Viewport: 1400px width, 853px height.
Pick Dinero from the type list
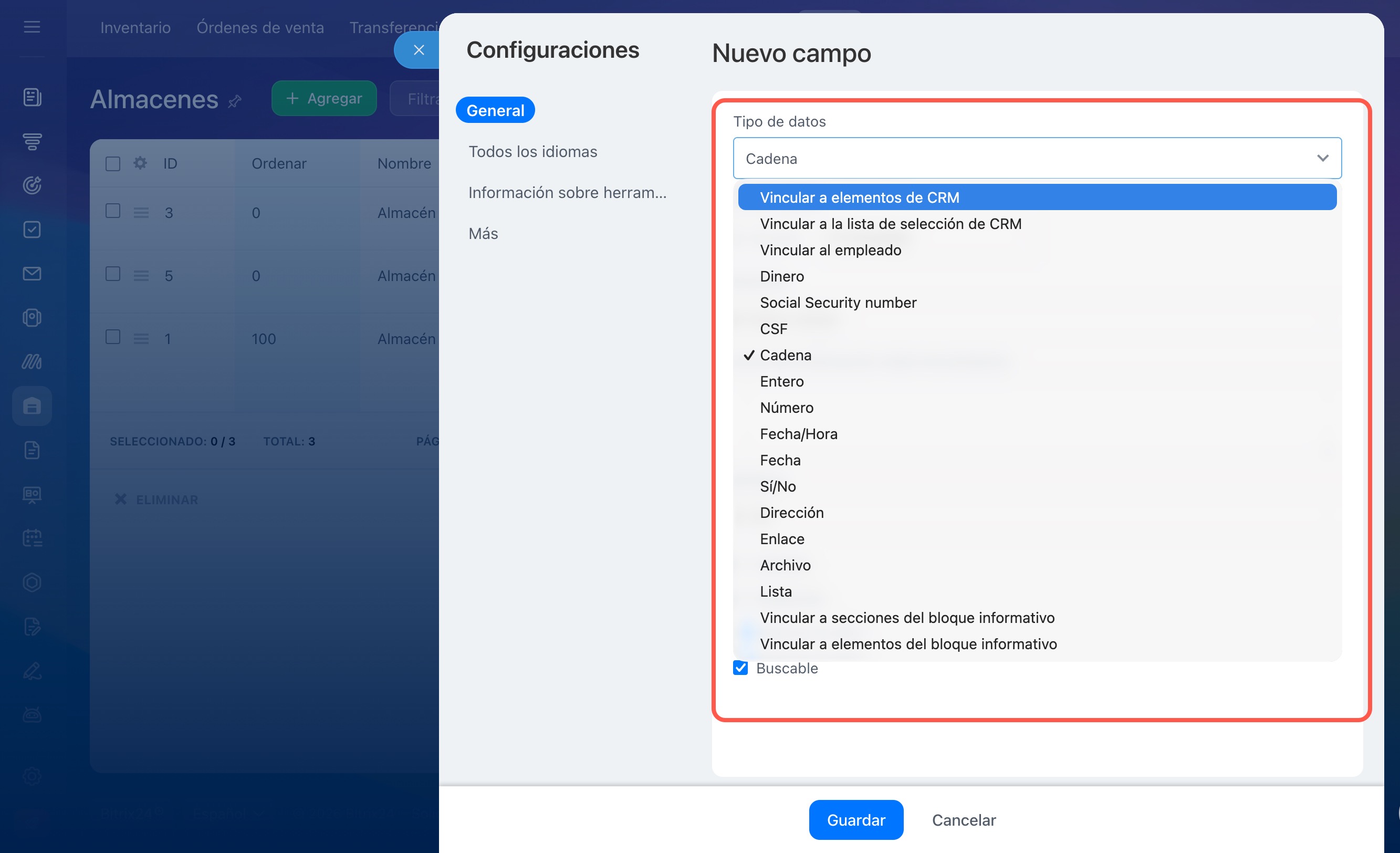pos(782,276)
